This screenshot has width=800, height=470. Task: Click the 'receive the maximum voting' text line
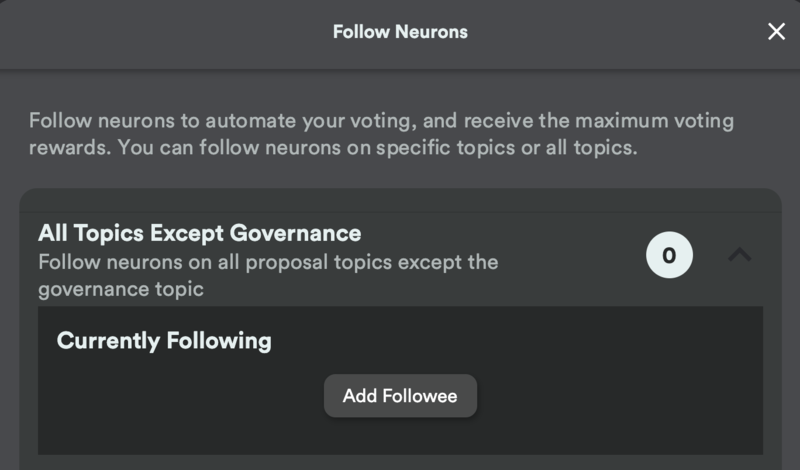coord(599,121)
